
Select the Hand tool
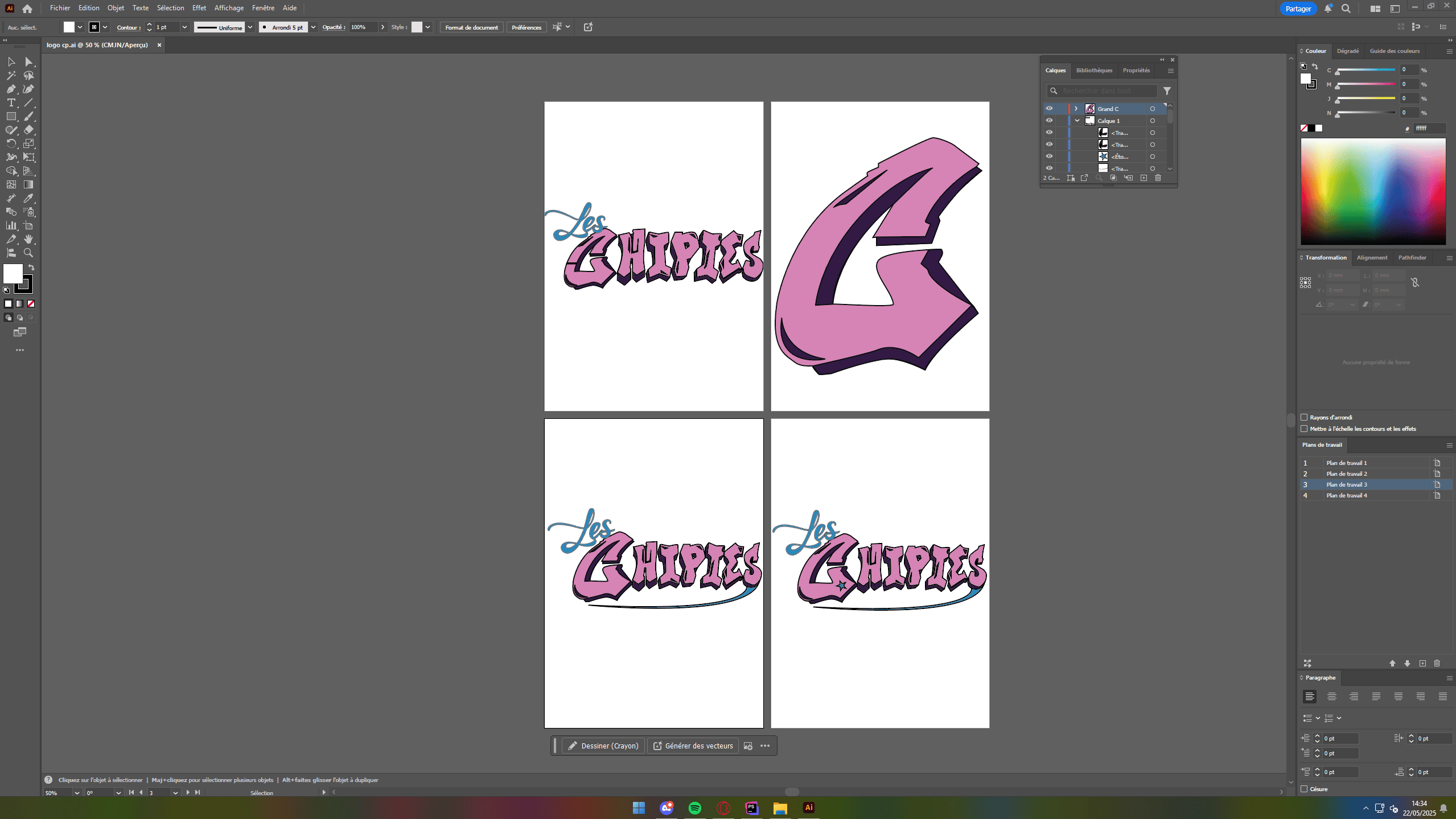28,239
